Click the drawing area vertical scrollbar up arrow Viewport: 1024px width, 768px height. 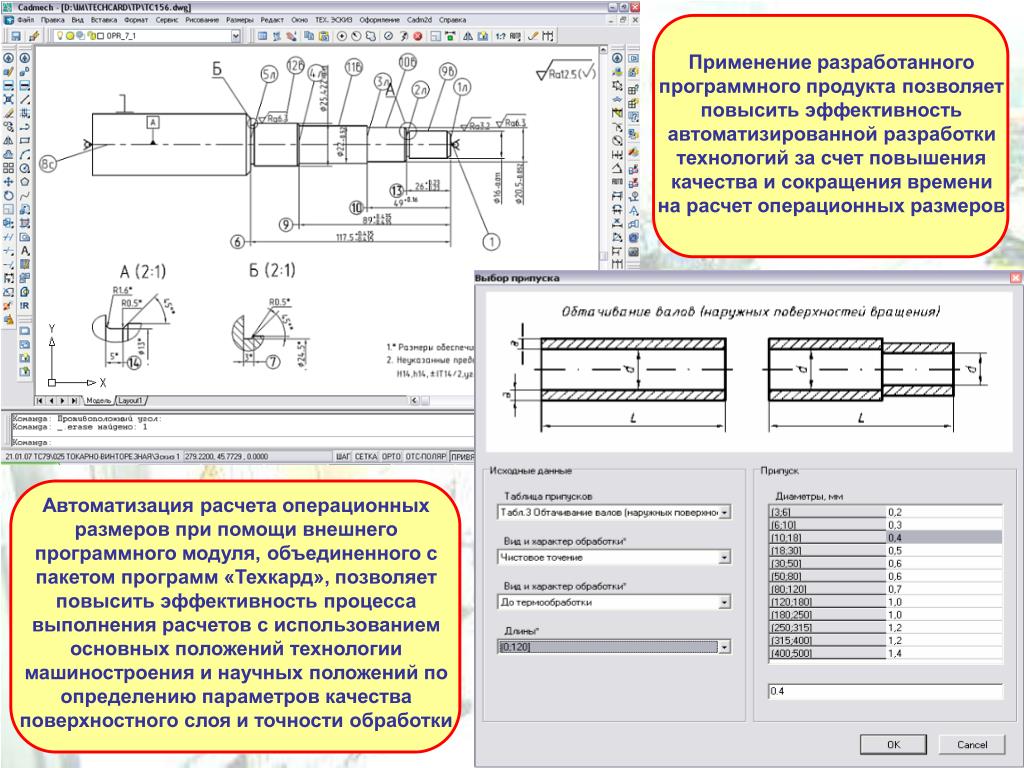point(604,50)
